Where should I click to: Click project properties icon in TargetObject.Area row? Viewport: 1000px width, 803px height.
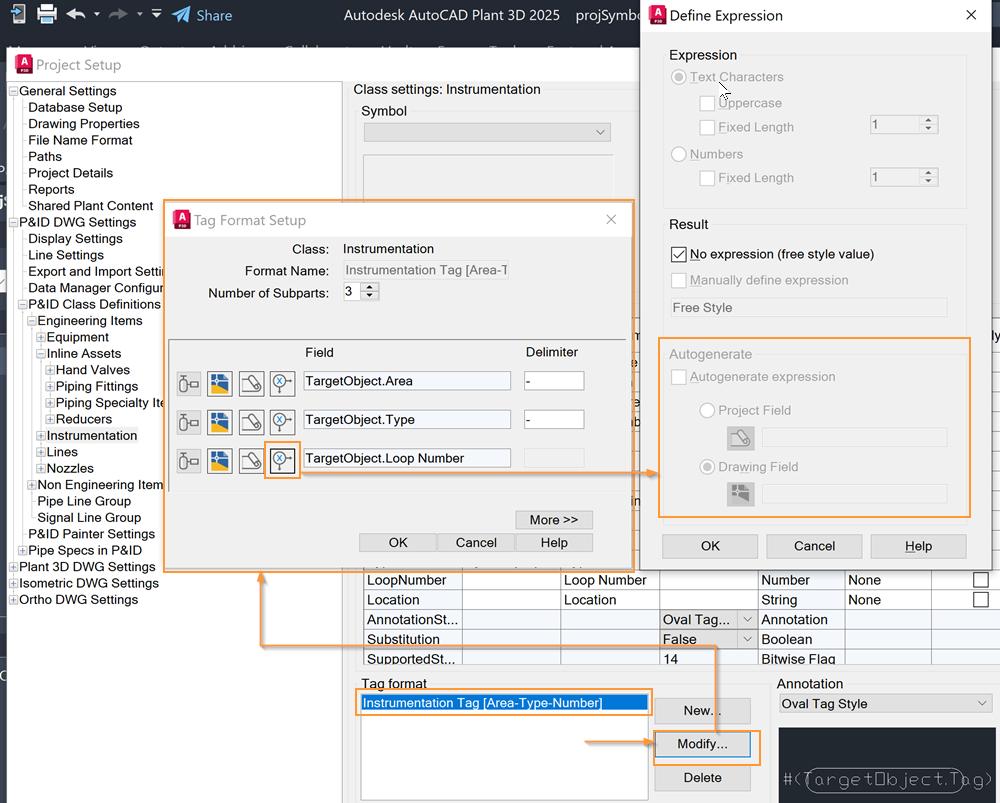coord(251,384)
